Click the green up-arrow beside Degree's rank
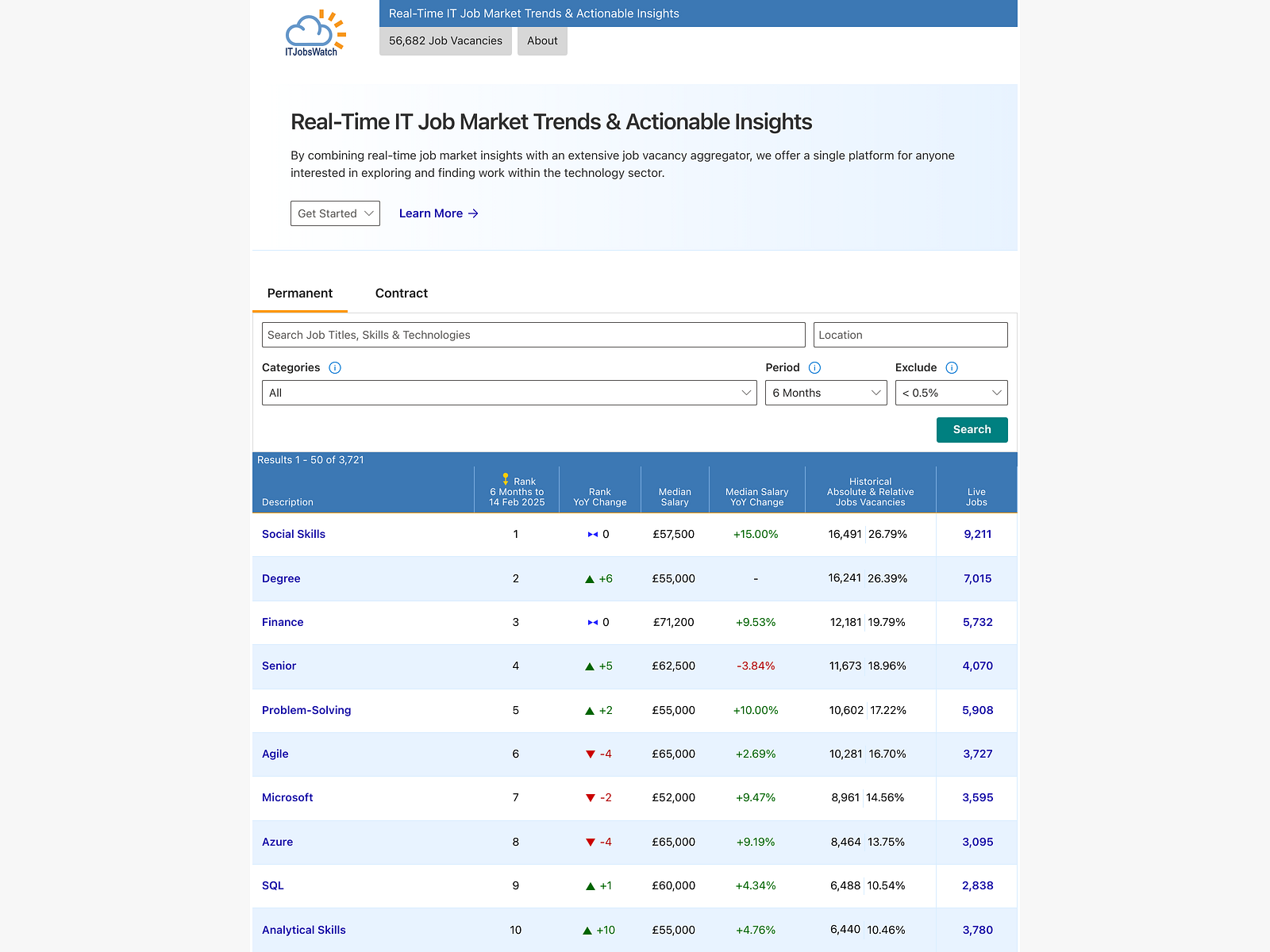 point(591,578)
